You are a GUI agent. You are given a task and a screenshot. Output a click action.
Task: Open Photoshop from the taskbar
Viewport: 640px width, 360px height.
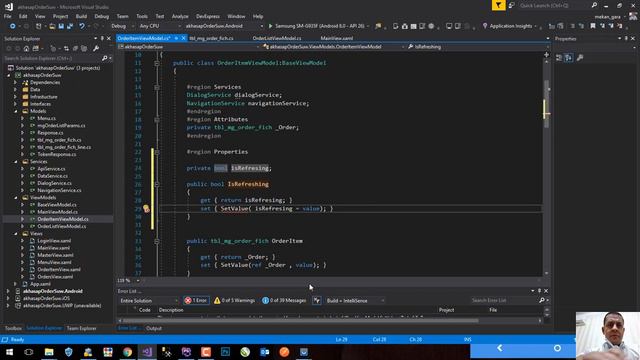pos(225,351)
